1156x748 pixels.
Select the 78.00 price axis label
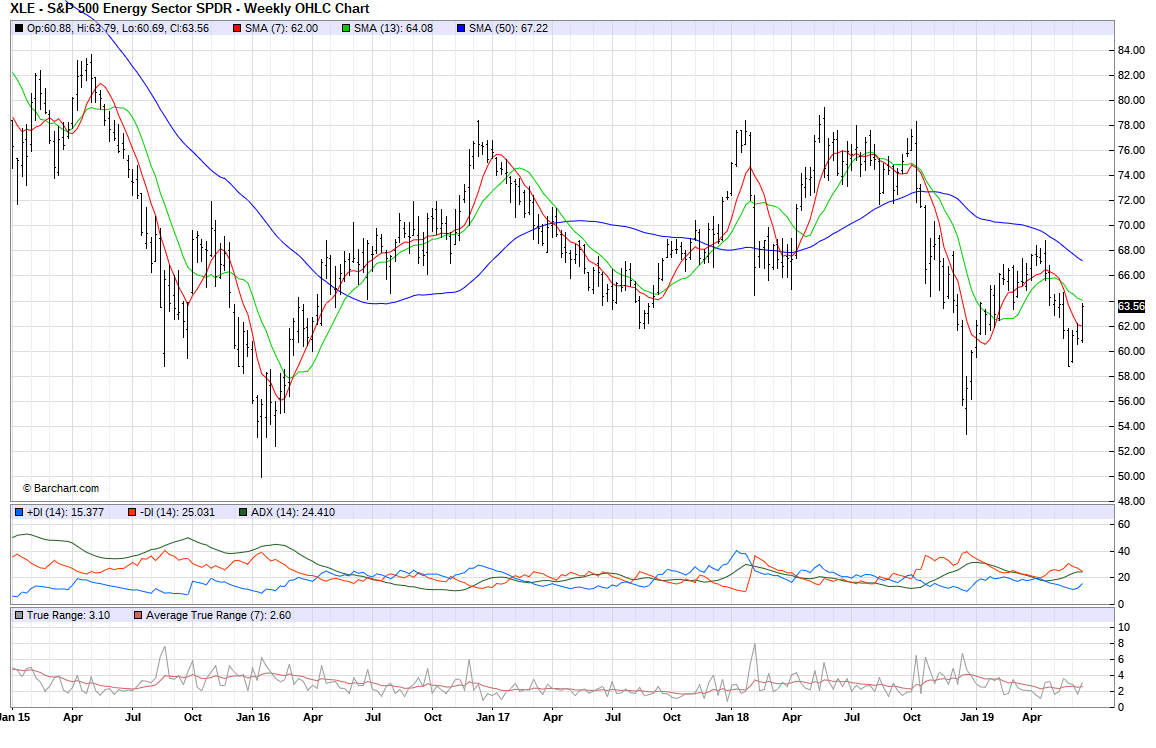coord(1132,125)
